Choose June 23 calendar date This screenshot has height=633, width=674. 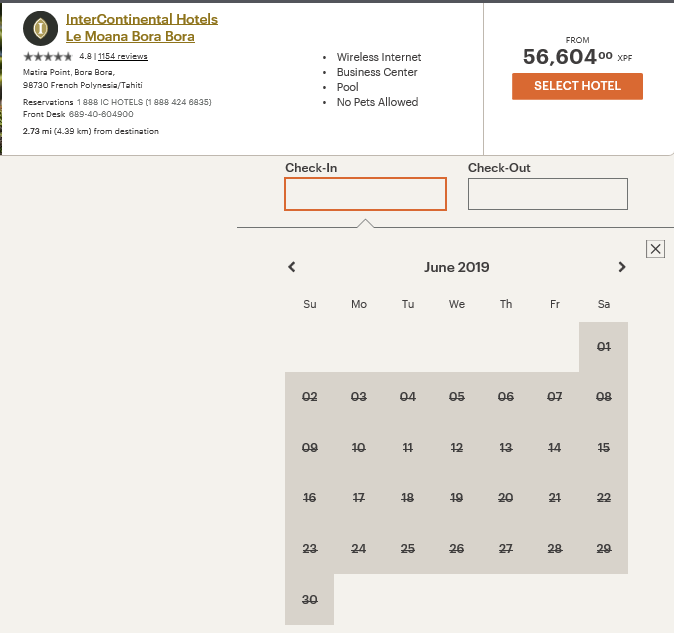309,549
